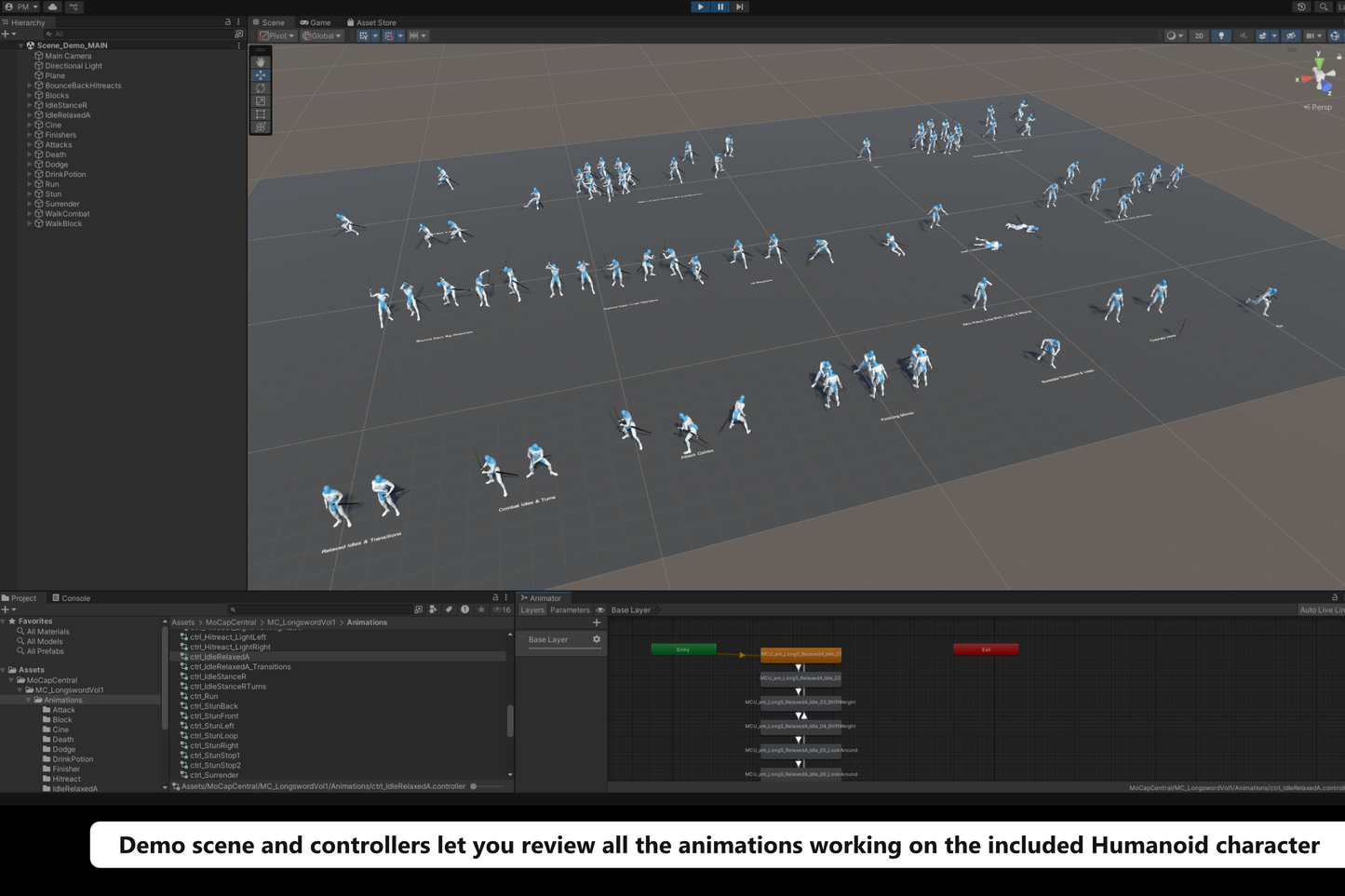The height and width of the screenshot is (896, 1345).
Task: Select the Scale tool in Scene toolbar
Action: tap(261, 101)
